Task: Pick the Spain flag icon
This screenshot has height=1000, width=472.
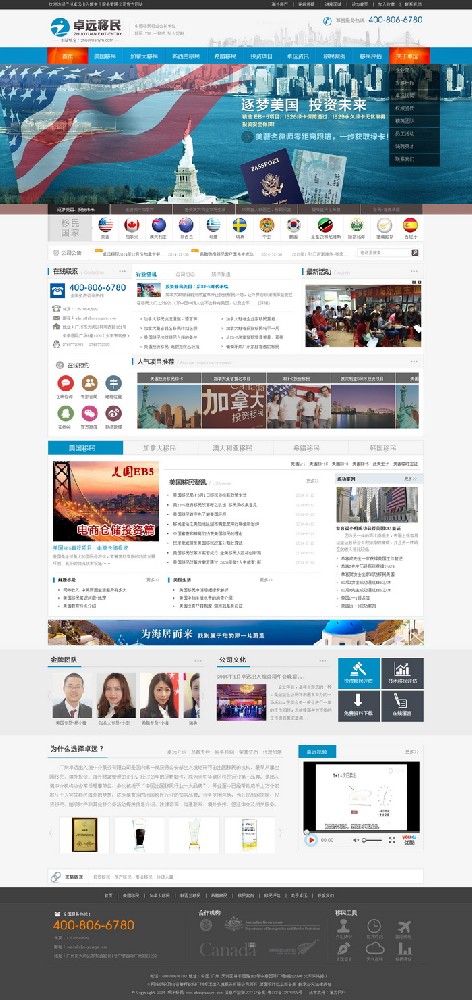Action: [x=410, y=225]
